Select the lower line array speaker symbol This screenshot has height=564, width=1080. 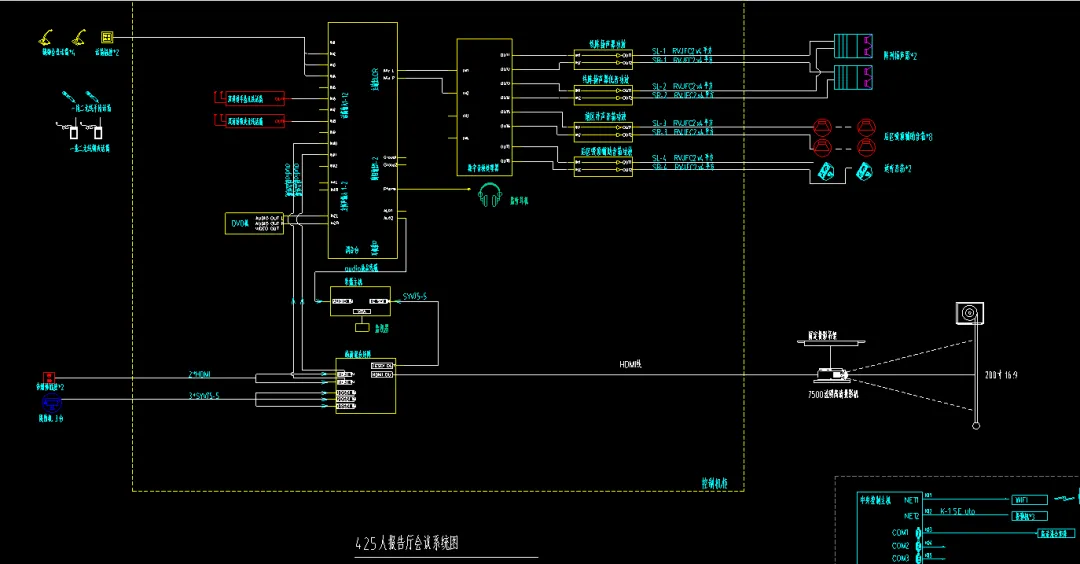point(853,78)
